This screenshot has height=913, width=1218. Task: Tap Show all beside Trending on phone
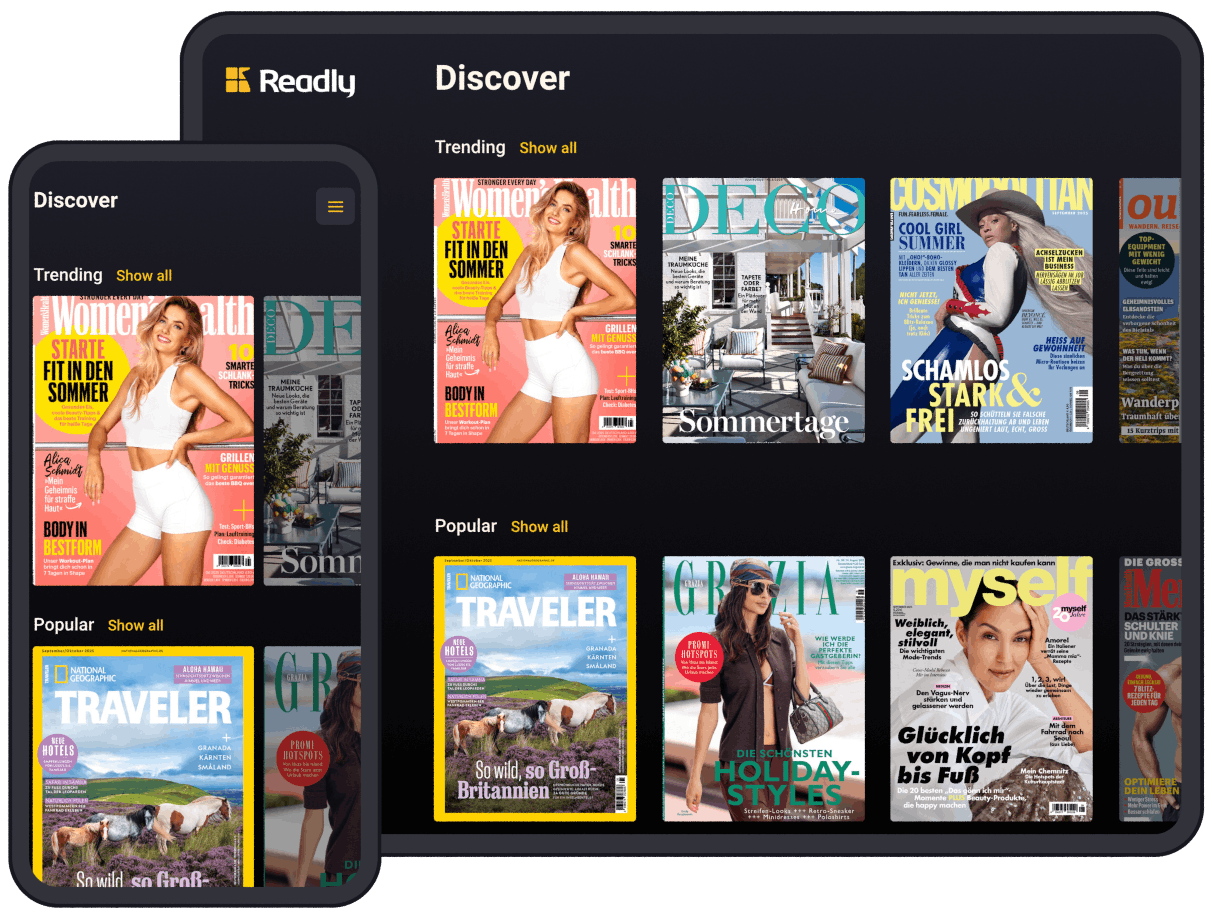(x=144, y=276)
